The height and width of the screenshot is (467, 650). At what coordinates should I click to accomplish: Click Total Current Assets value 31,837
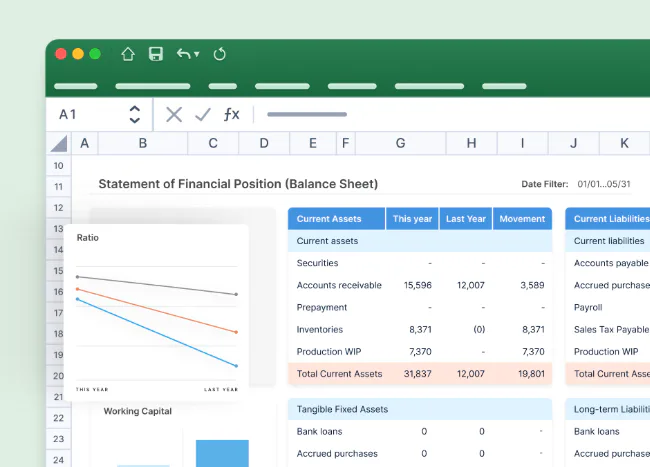(417, 374)
